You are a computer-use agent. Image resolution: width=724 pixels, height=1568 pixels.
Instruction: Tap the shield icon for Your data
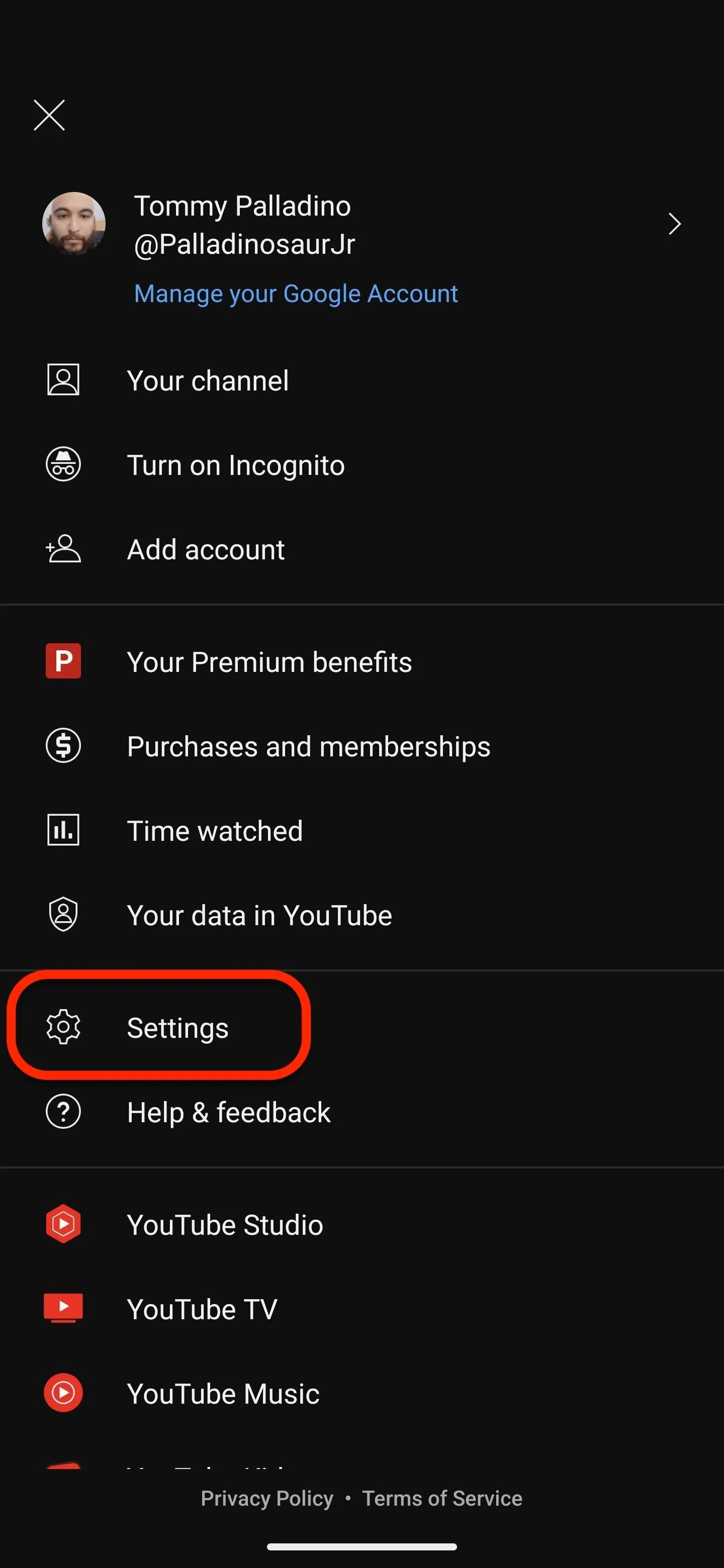tap(63, 914)
